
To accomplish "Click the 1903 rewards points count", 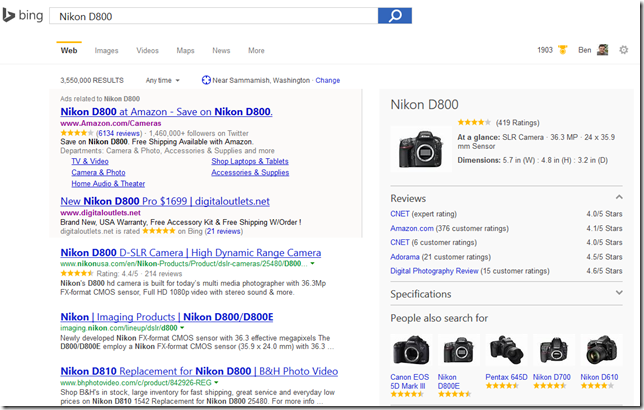I will 545,50.
